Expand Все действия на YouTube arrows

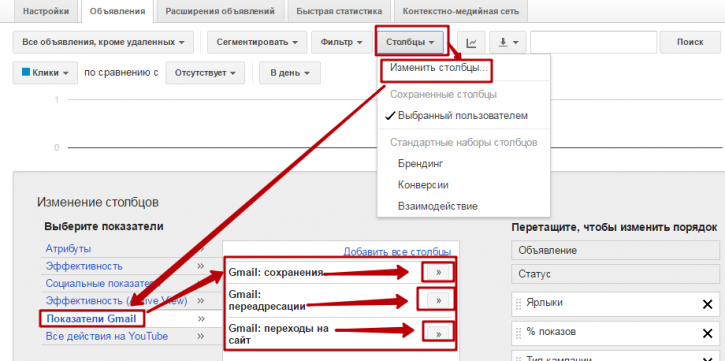pos(201,336)
